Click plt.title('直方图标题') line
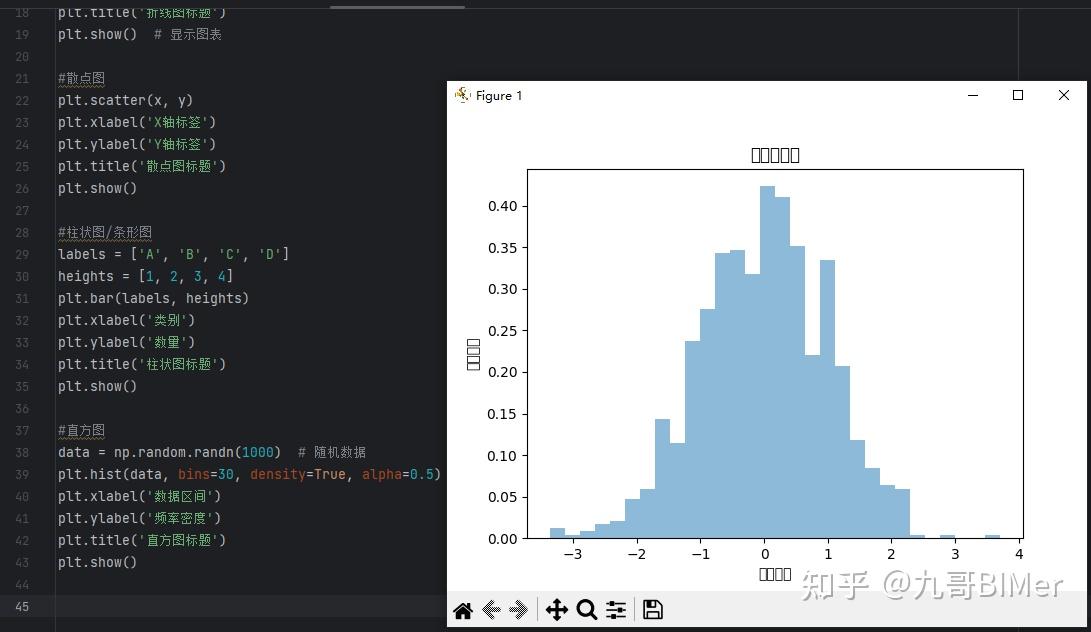The width and height of the screenshot is (1091, 632). tap(142, 540)
